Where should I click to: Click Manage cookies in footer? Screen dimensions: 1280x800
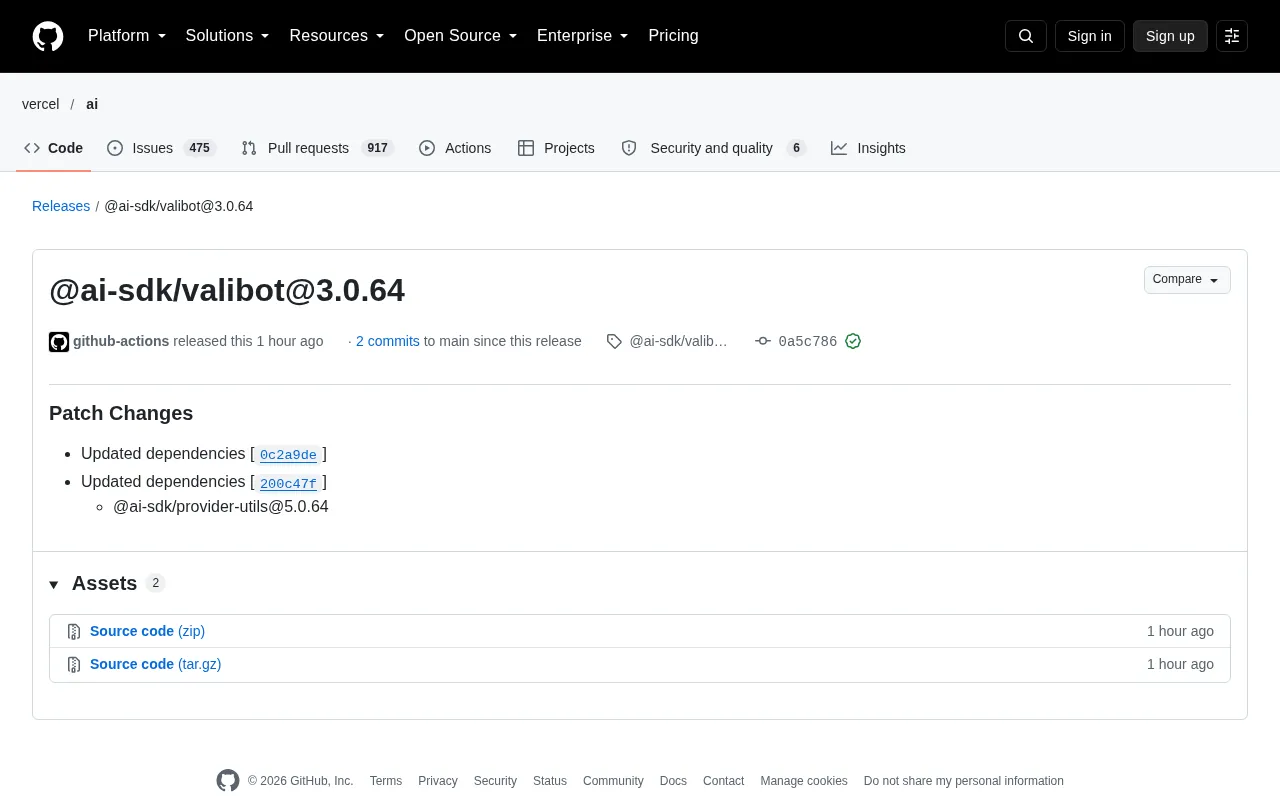[x=804, y=781]
